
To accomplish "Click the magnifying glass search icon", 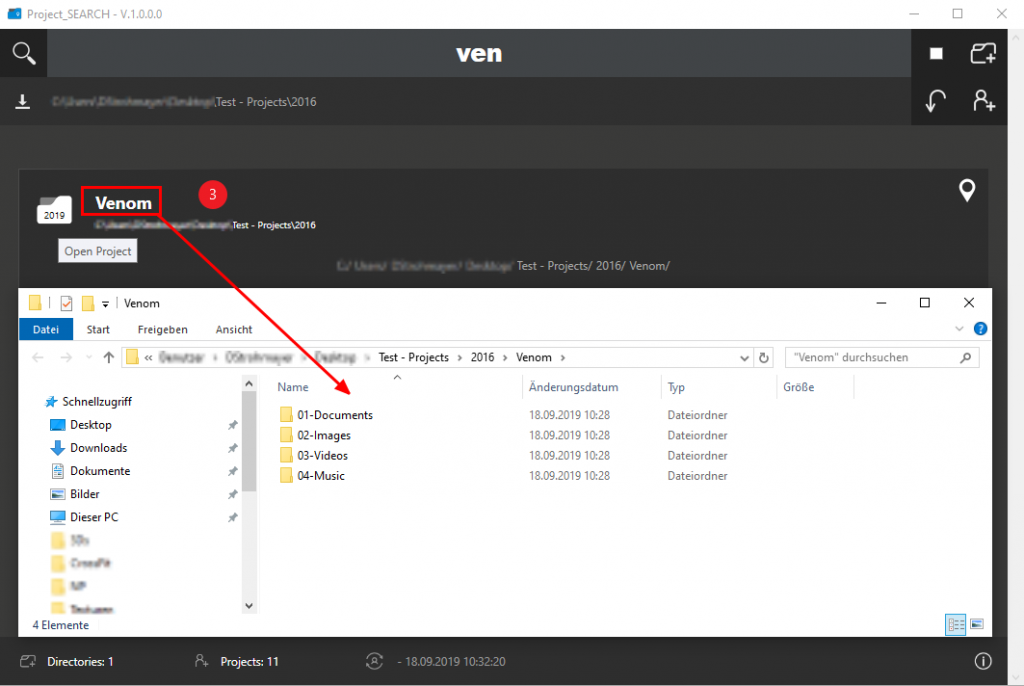I will point(24,53).
